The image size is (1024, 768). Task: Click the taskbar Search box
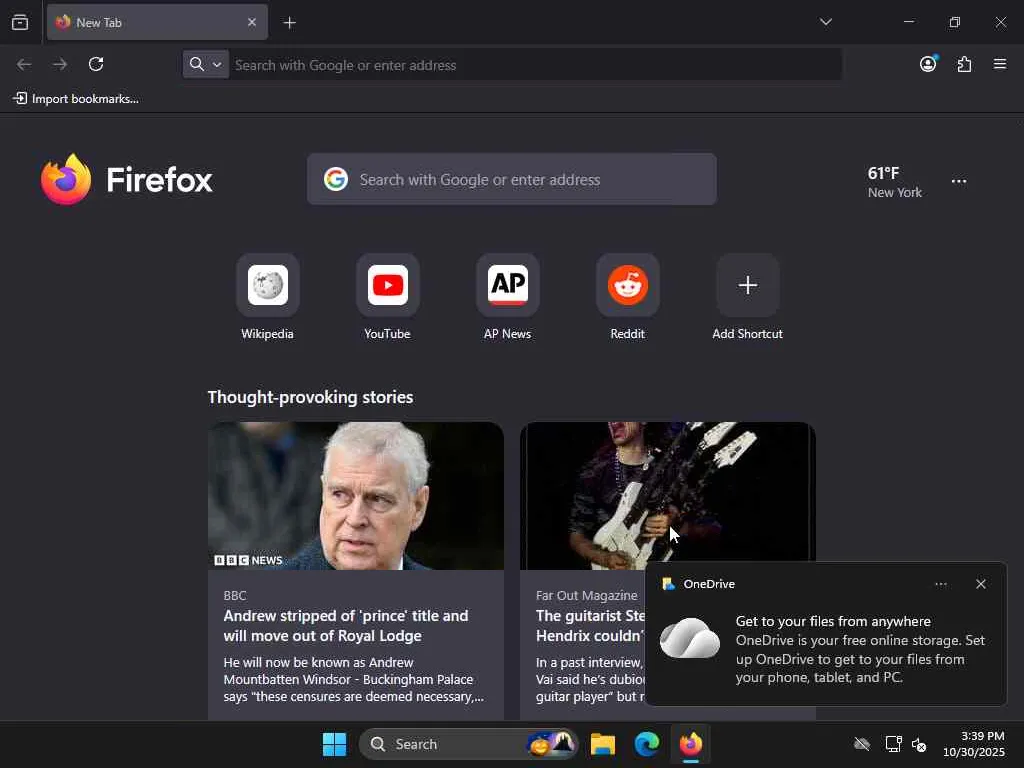468,744
